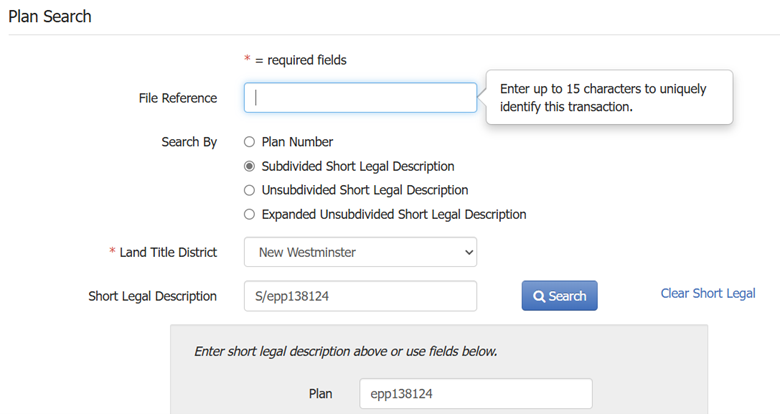Viewport: 780px width, 414px height.
Task: Choose Unsubdivided Short Legal Description radio option
Action: (249, 190)
